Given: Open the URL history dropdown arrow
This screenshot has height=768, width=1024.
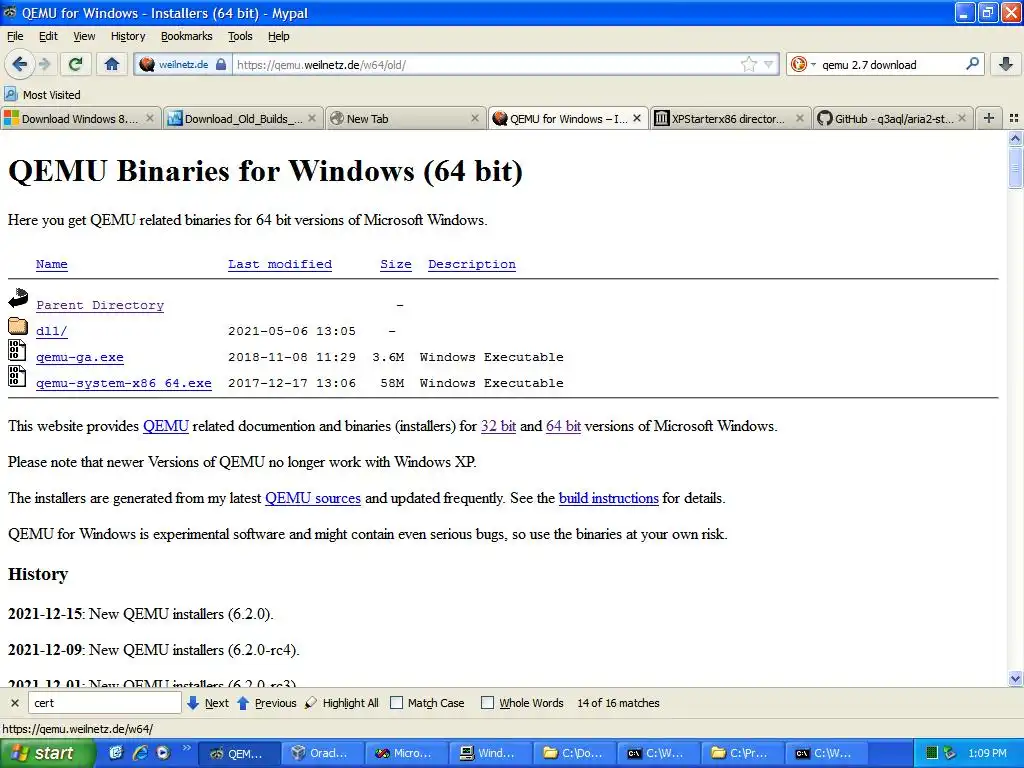Looking at the screenshot, I should [x=769, y=64].
